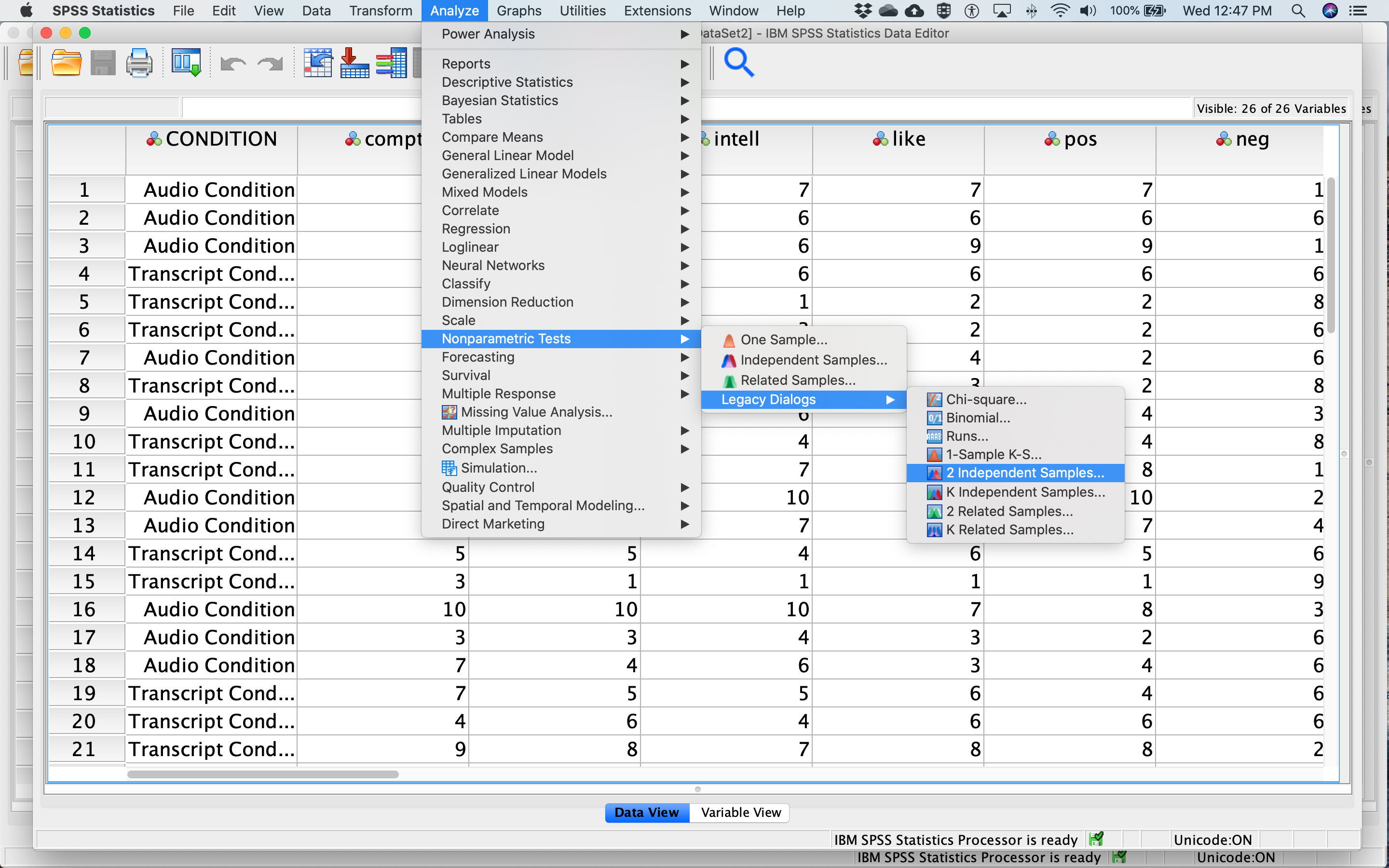
Task: Click the vertical scrollbar thumb
Action: (x=1331, y=255)
